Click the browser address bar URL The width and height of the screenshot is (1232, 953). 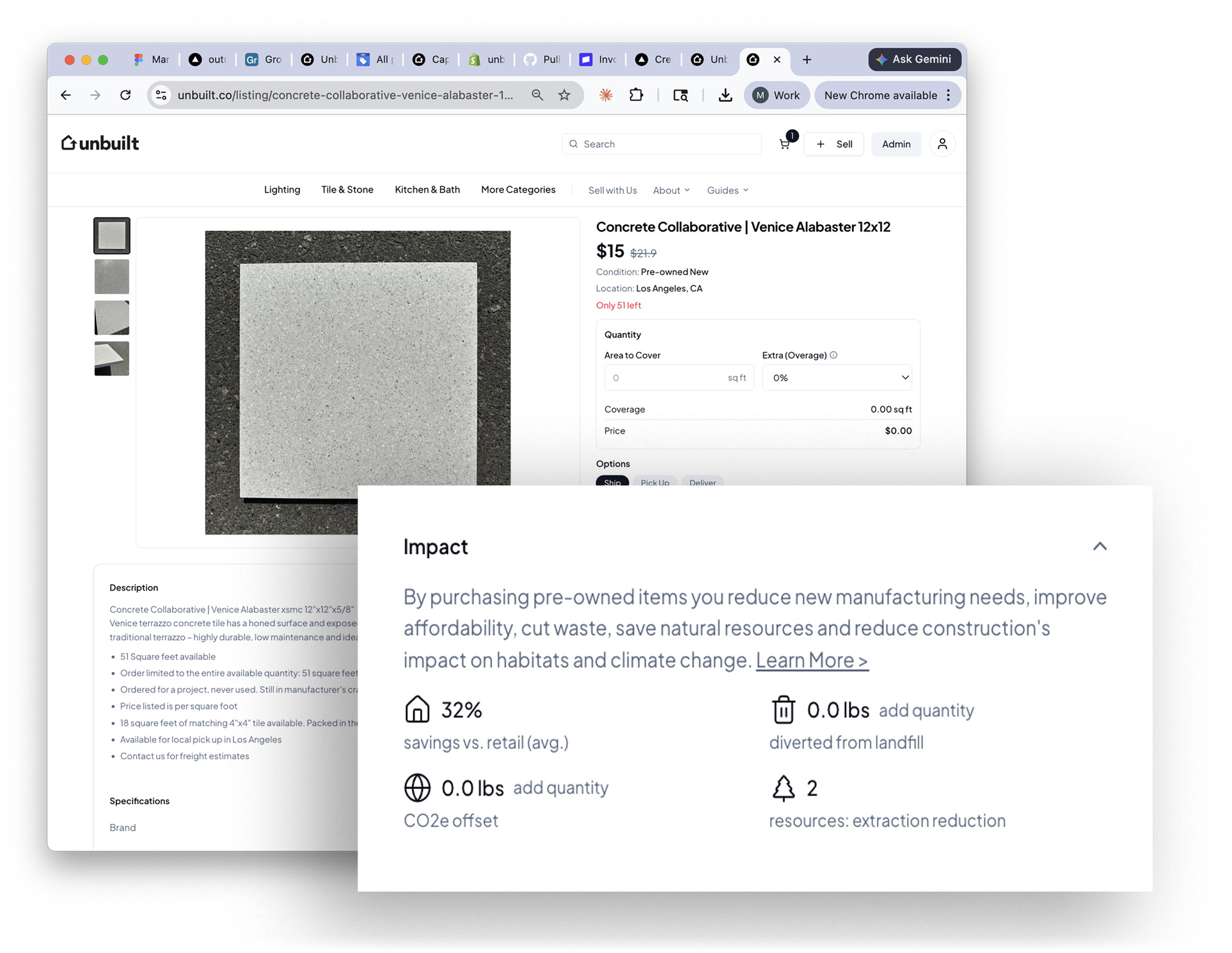point(345,95)
